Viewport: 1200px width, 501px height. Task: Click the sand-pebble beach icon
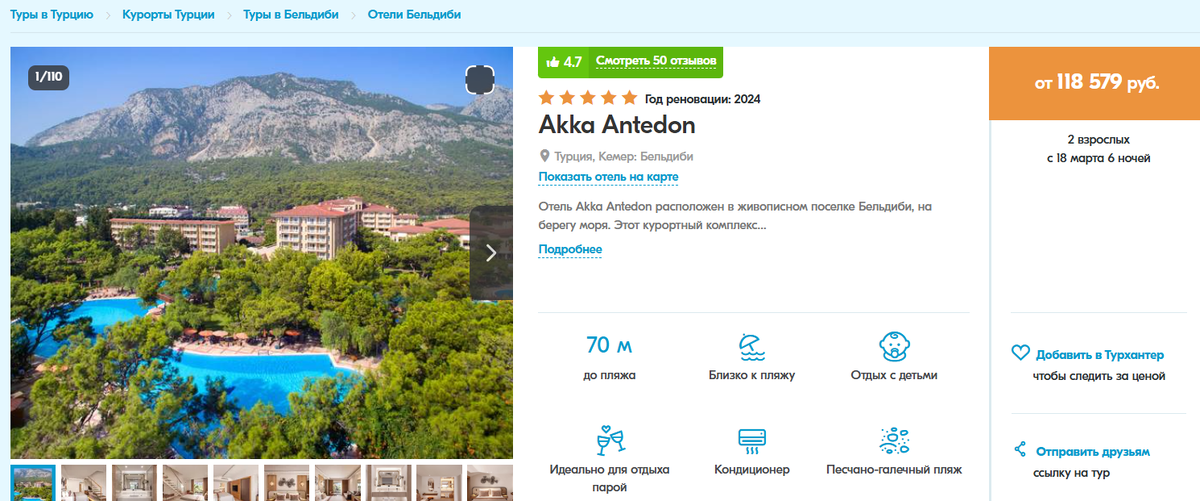coord(893,440)
